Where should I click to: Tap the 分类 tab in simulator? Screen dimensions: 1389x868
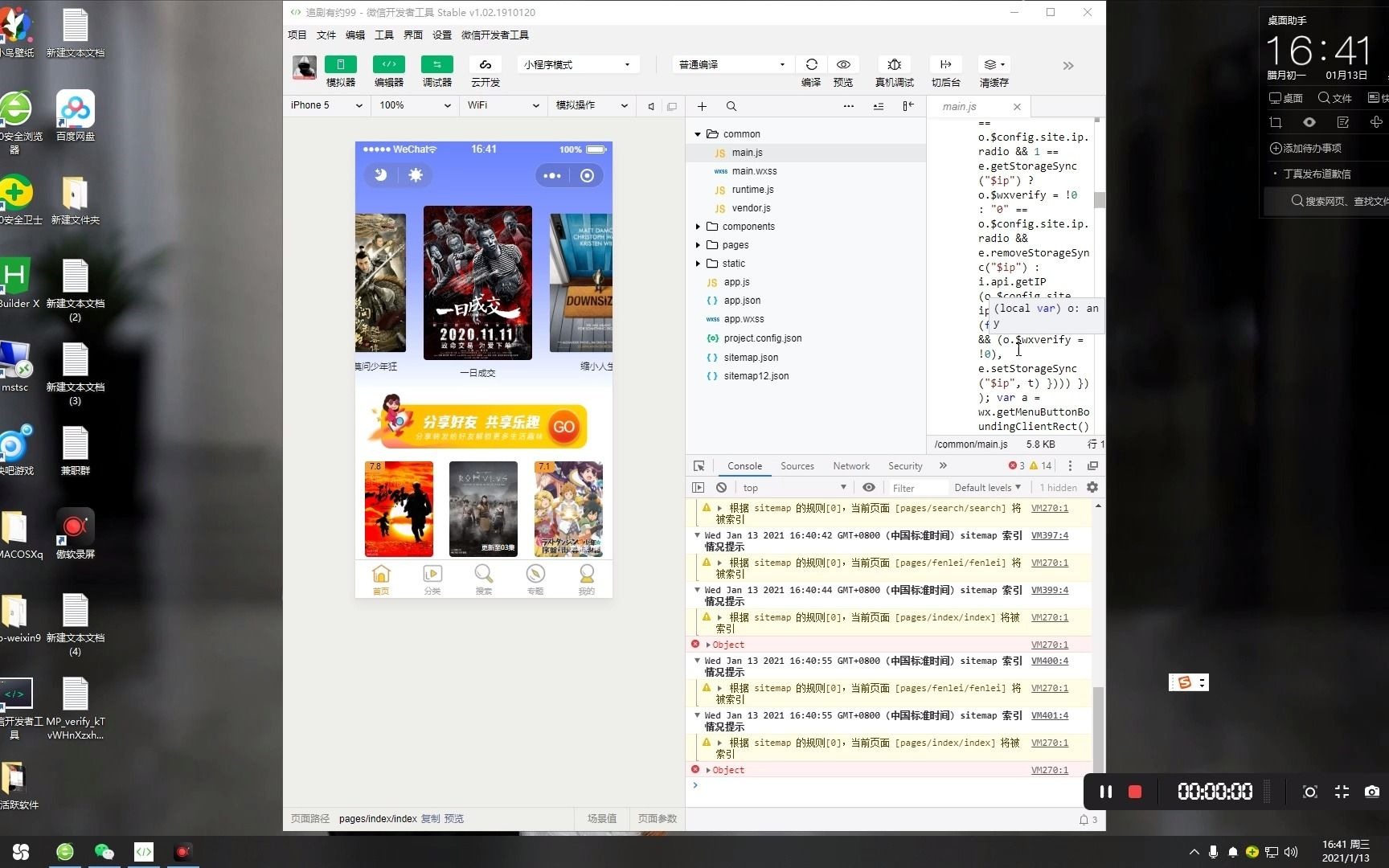click(432, 579)
